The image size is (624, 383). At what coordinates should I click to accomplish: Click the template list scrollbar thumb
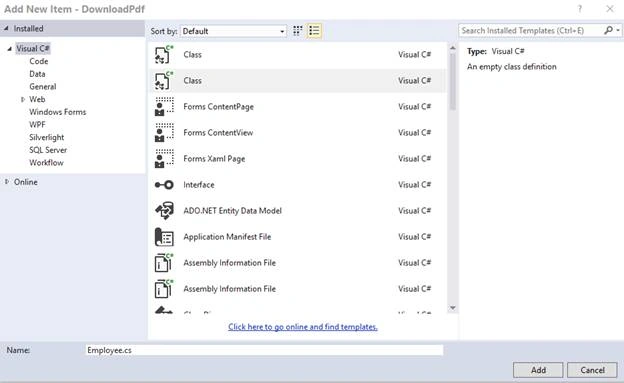tap(452, 82)
